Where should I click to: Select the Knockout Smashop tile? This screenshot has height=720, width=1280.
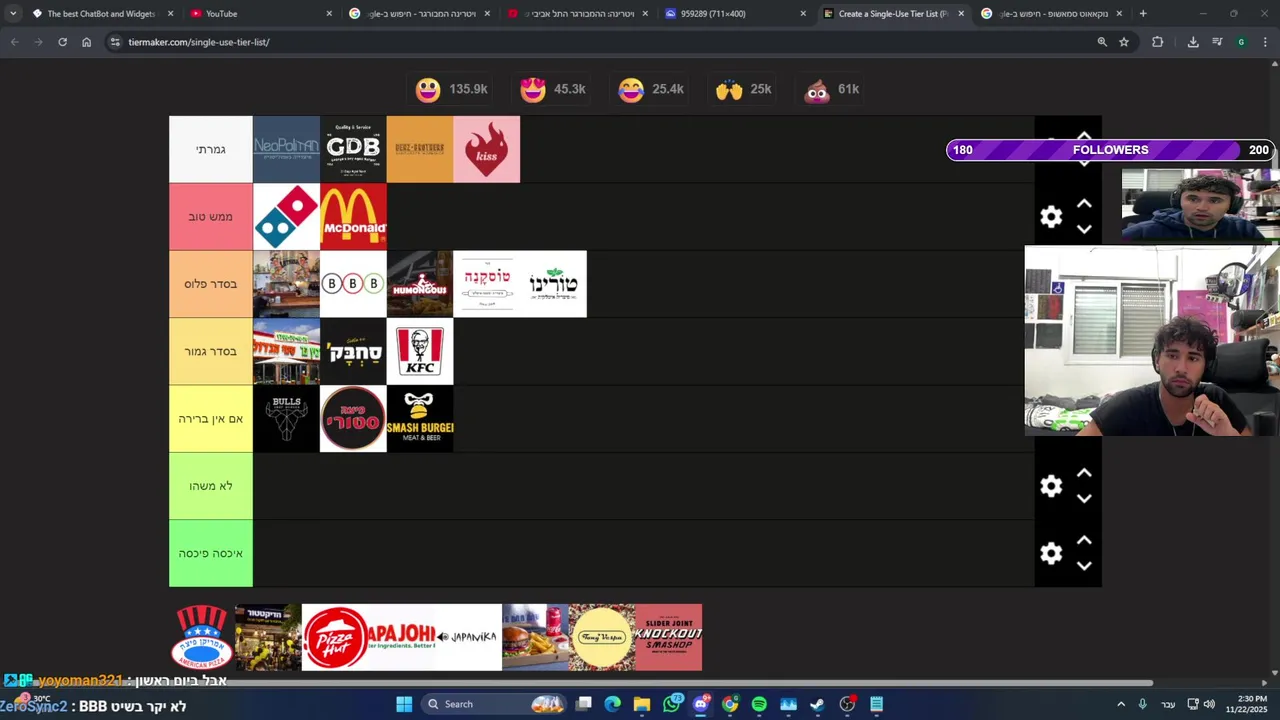(668, 637)
